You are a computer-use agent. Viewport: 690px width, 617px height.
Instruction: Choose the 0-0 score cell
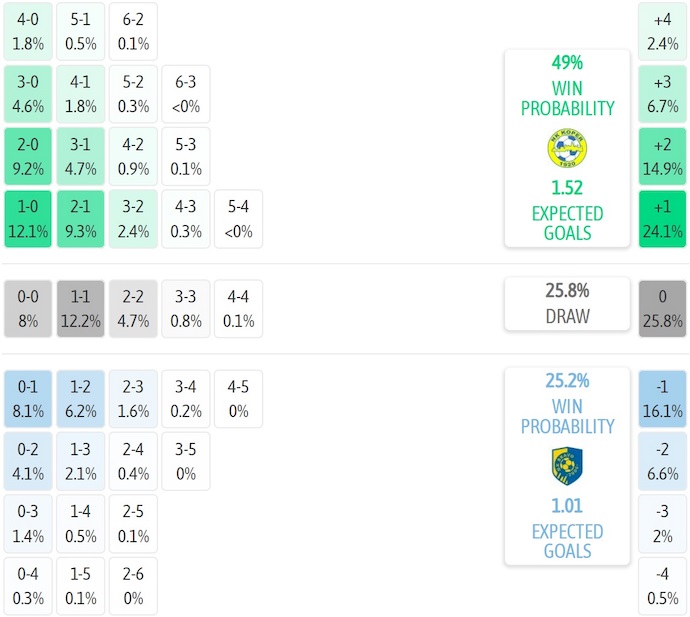click(x=28, y=307)
